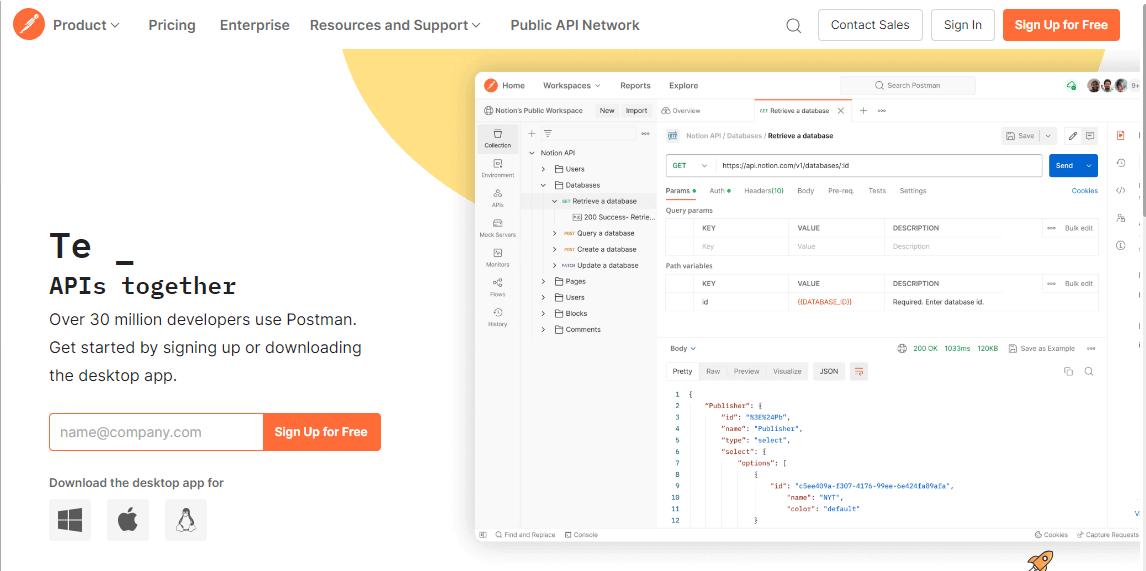Open the response Body dropdown
1146x571 pixels.
point(683,349)
